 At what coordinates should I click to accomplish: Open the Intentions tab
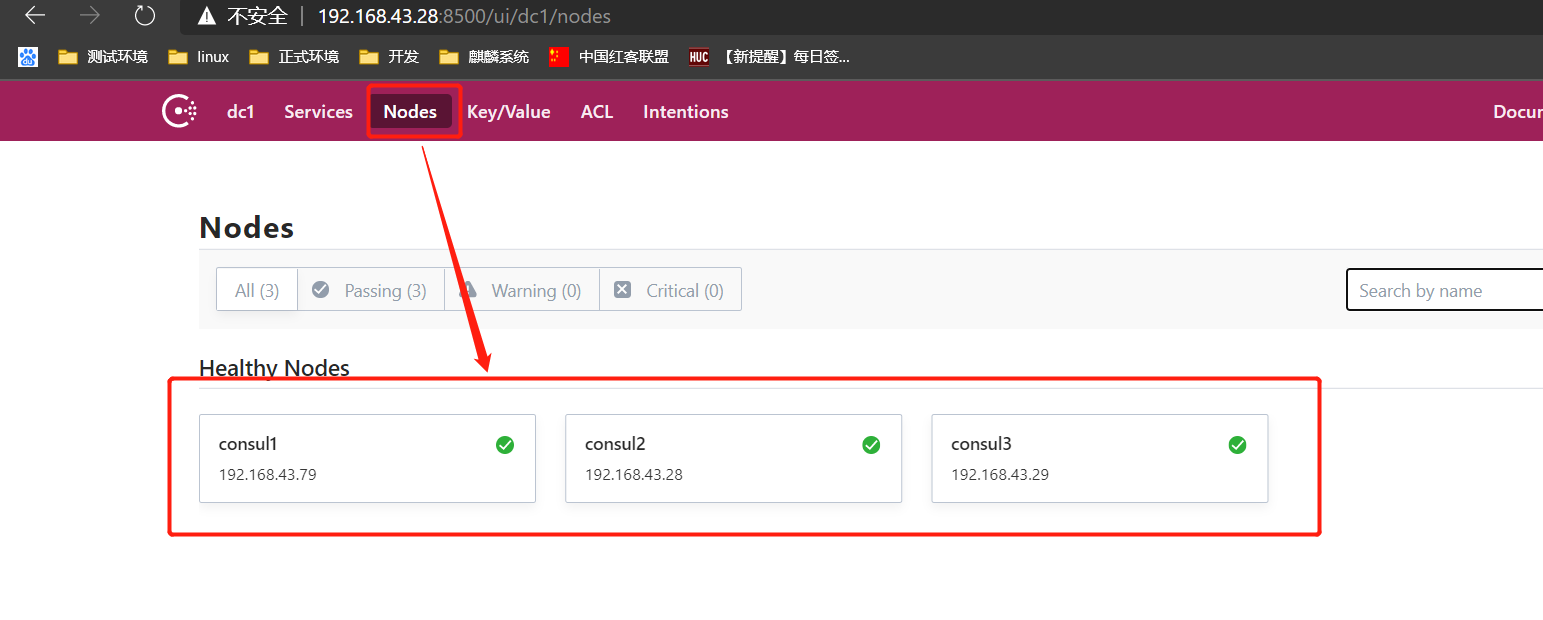(686, 112)
